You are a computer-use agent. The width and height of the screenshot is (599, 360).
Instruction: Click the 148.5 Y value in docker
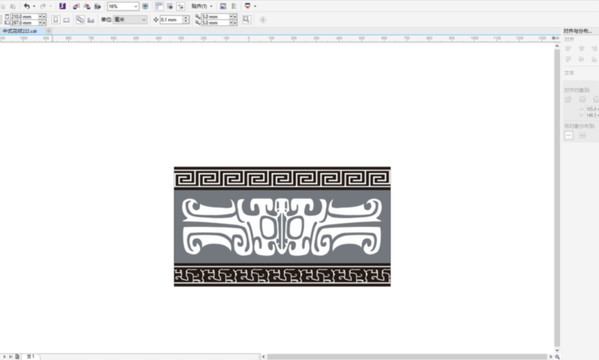[591, 115]
